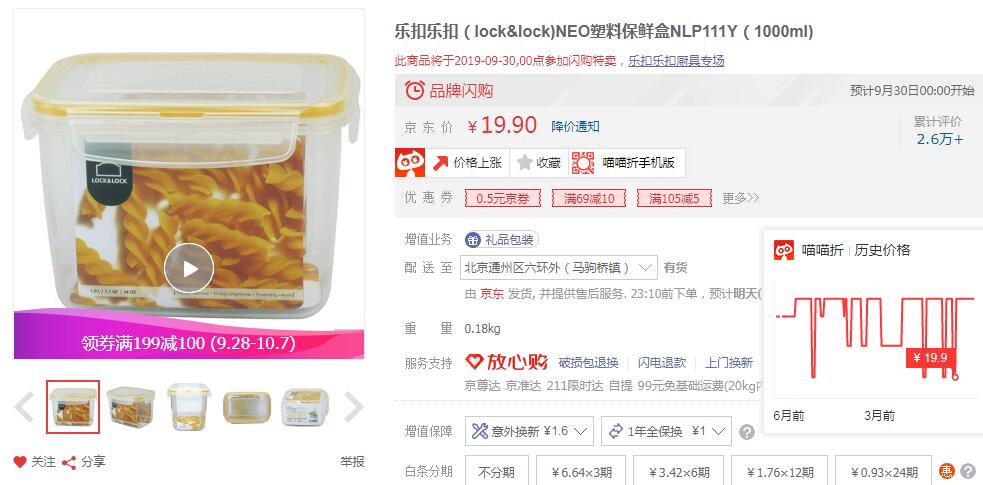Select the 满69减10 coupon
Screen dimensions: 983x485
589,199
